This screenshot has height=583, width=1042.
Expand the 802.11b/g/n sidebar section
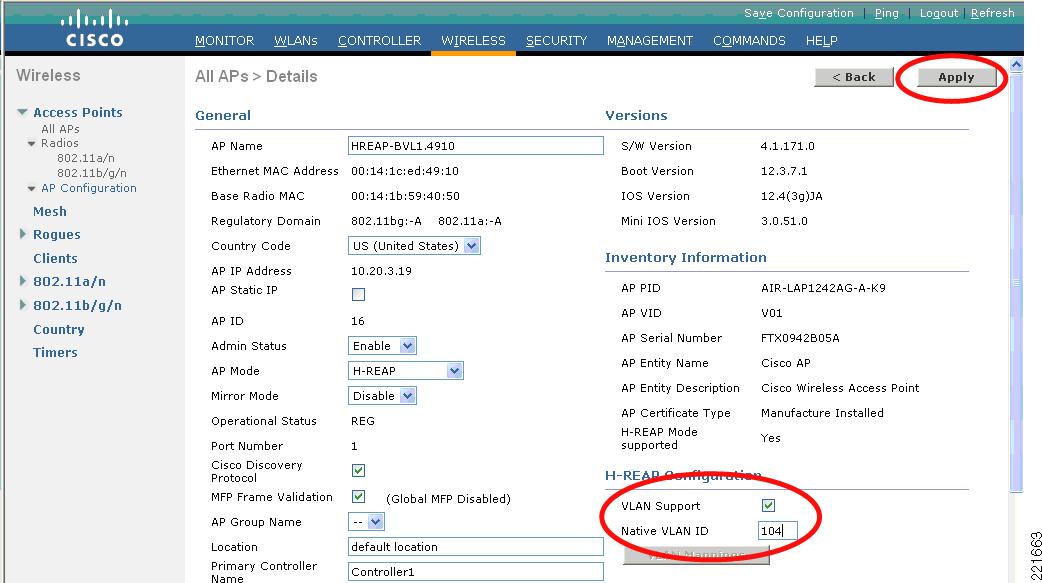click(x=23, y=305)
